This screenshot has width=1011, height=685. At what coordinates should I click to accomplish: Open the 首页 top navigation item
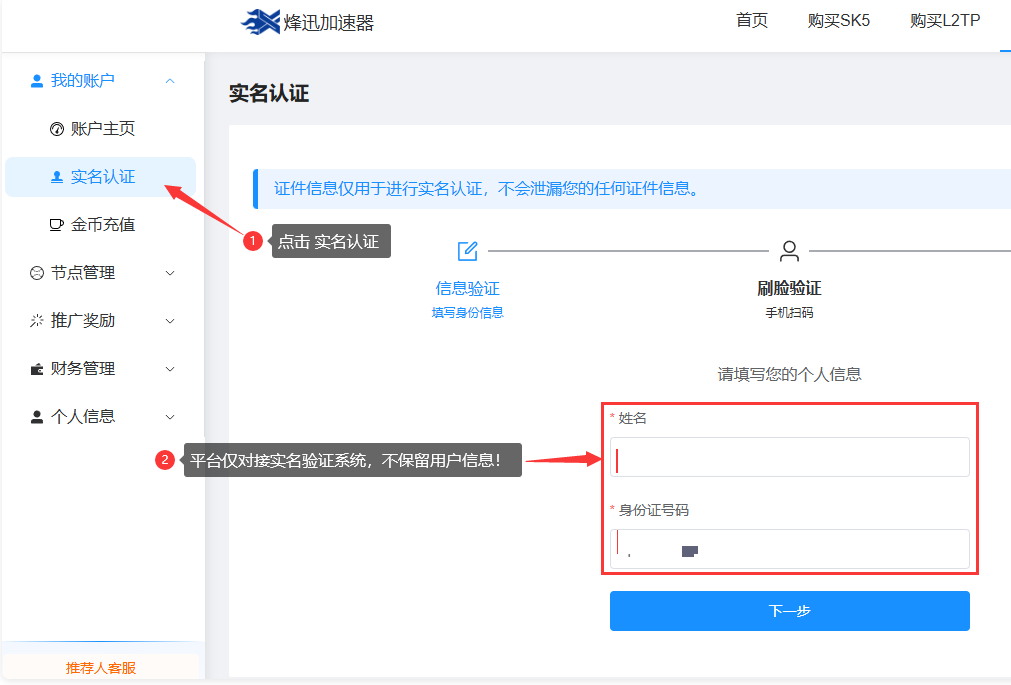[752, 21]
